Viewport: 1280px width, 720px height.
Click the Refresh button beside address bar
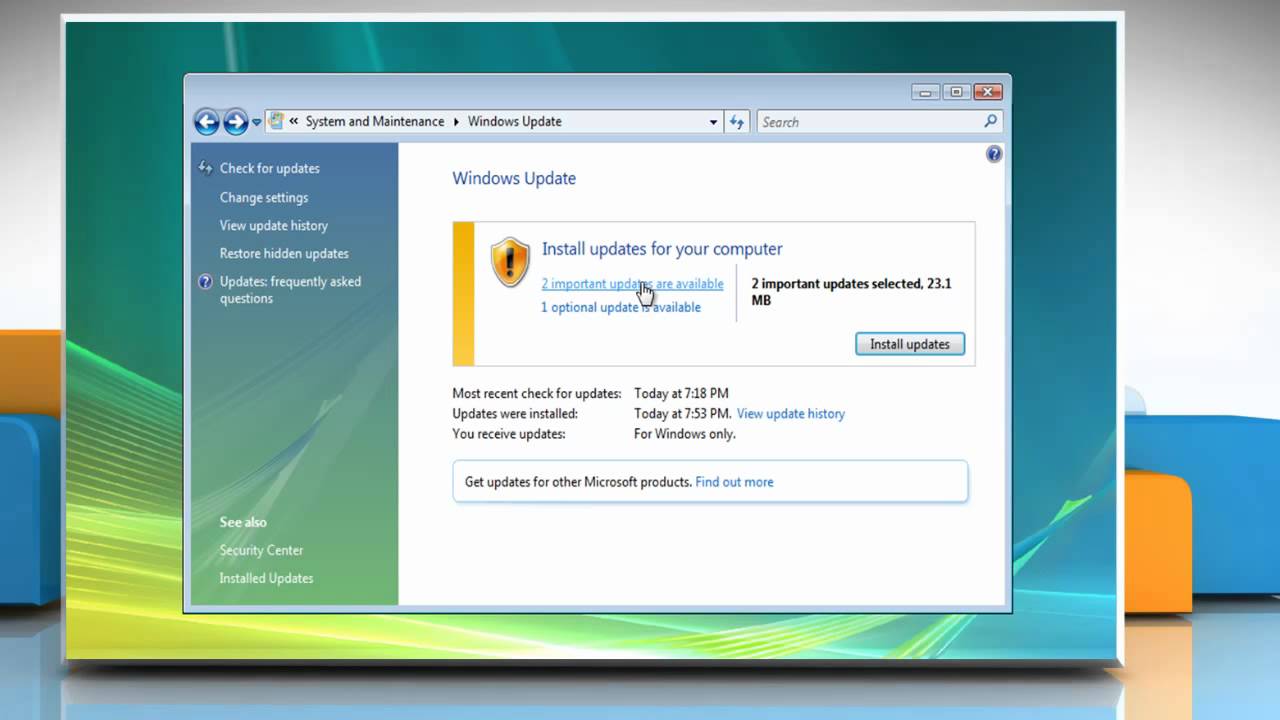(x=737, y=122)
